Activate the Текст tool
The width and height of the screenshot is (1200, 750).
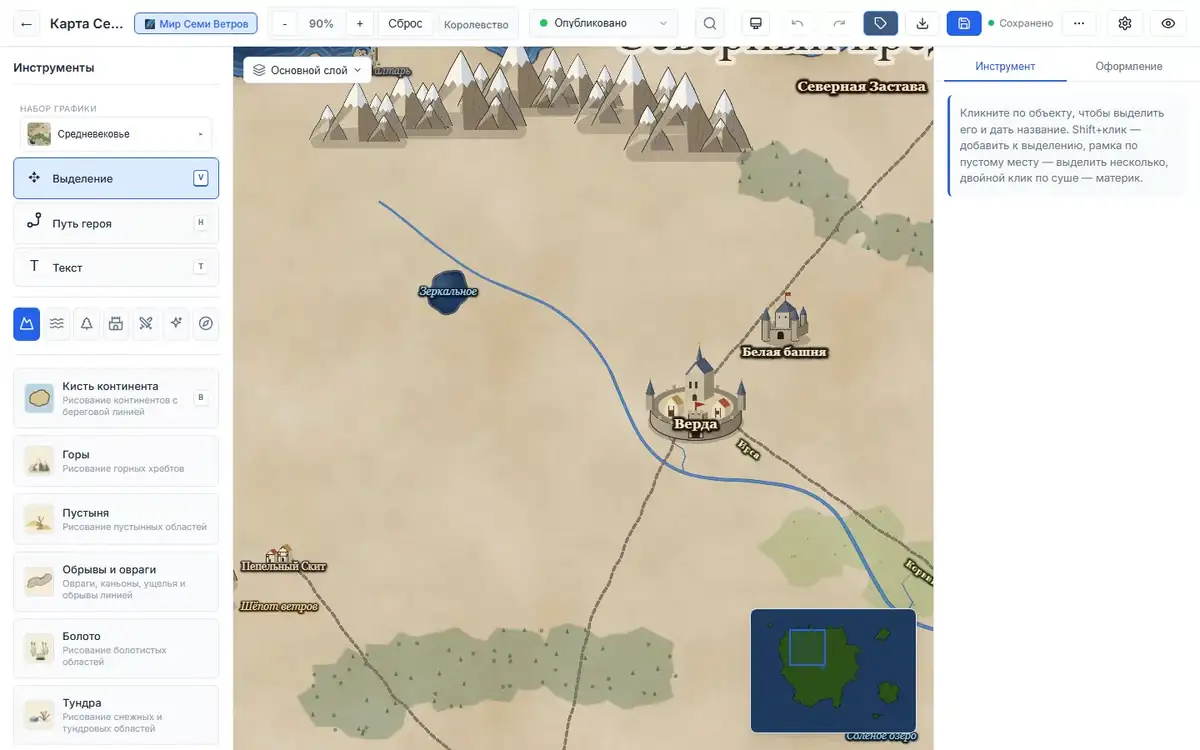click(116, 267)
